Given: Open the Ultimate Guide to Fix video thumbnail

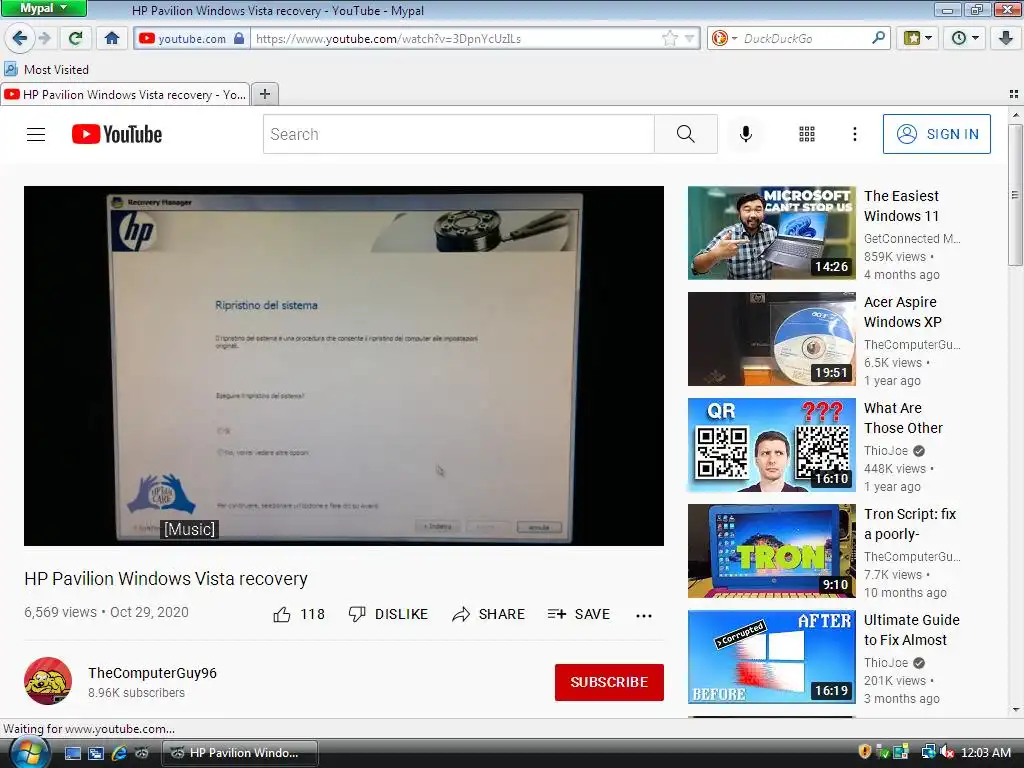Looking at the screenshot, I should 771,656.
